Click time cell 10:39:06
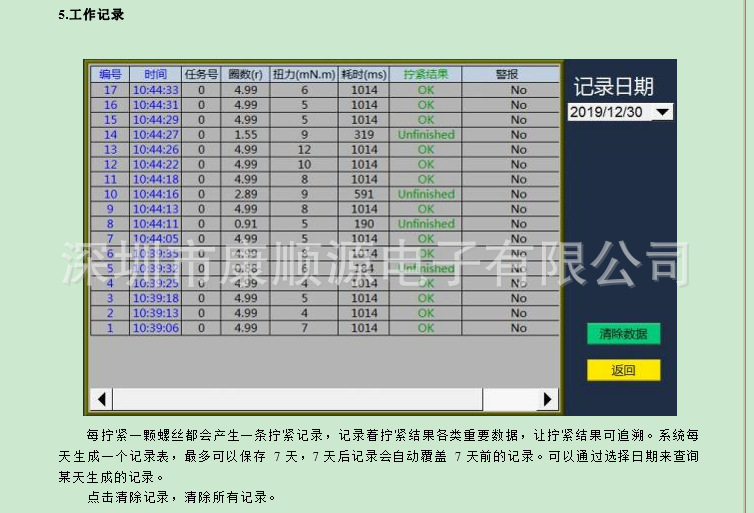The image size is (754, 513). pos(155,328)
